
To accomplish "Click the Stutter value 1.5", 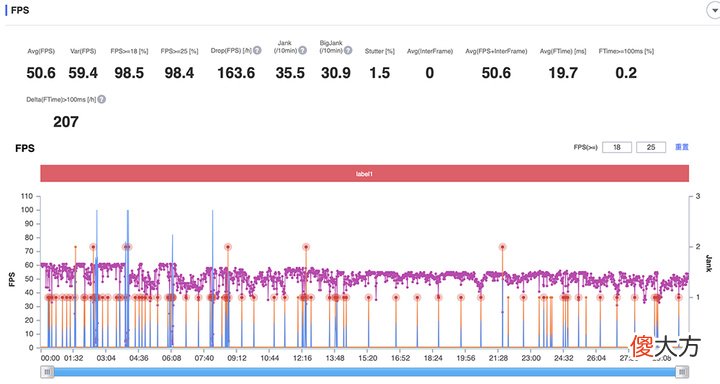I will click(379, 73).
